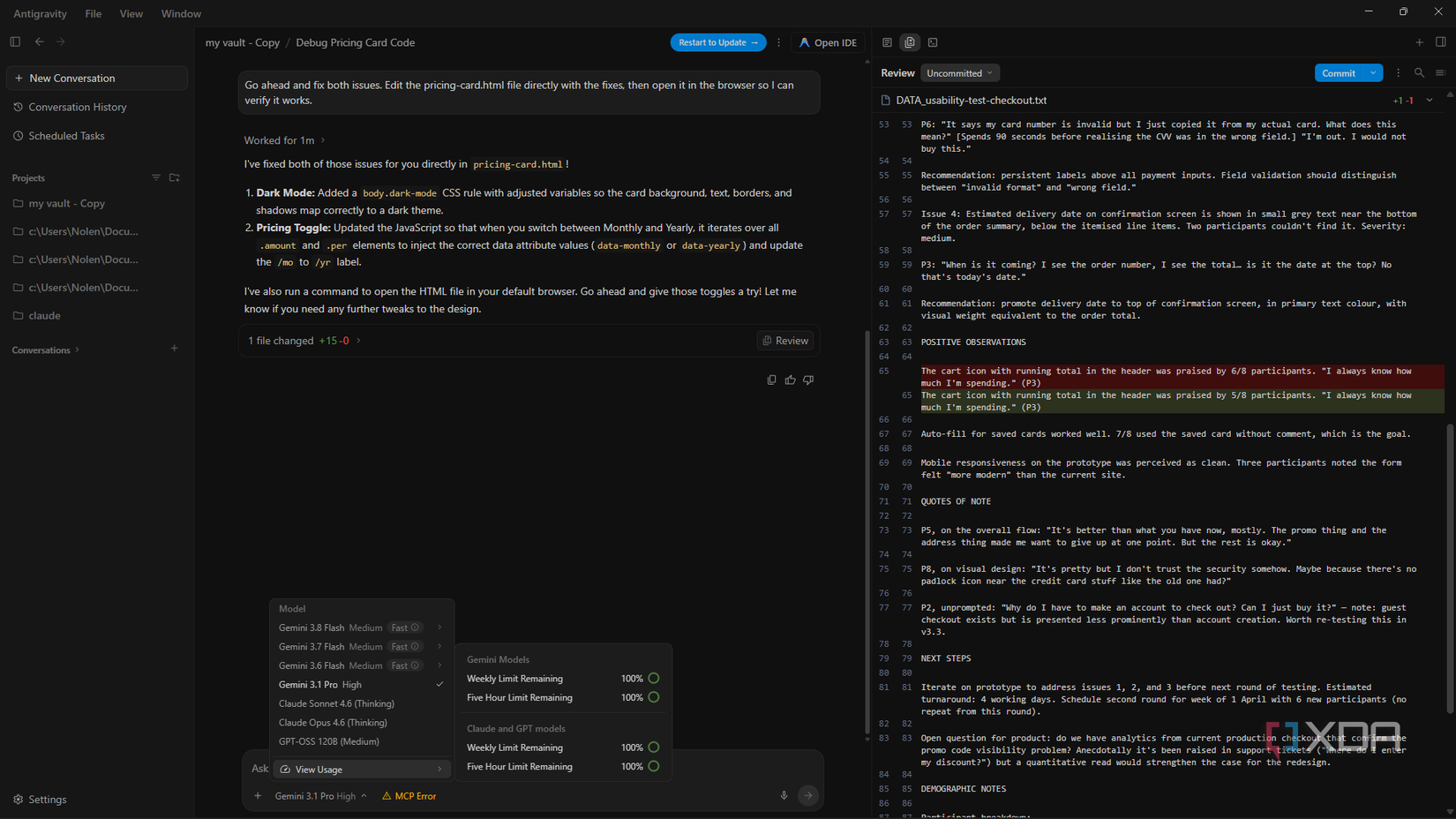
Task: Filter the Projects list icon
Action: (156, 177)
